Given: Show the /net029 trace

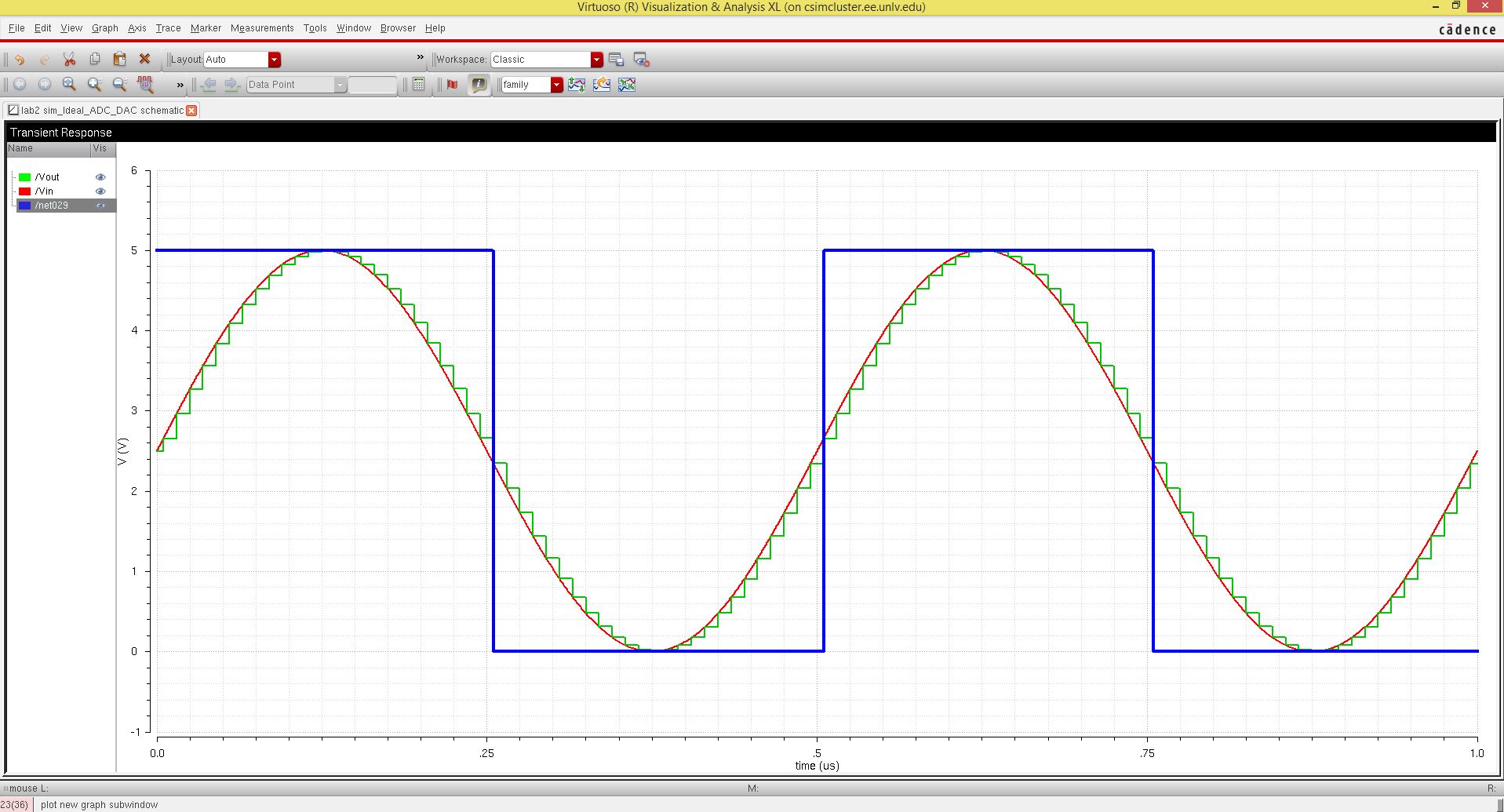Looking at the screenshot, I should (100, 206).
